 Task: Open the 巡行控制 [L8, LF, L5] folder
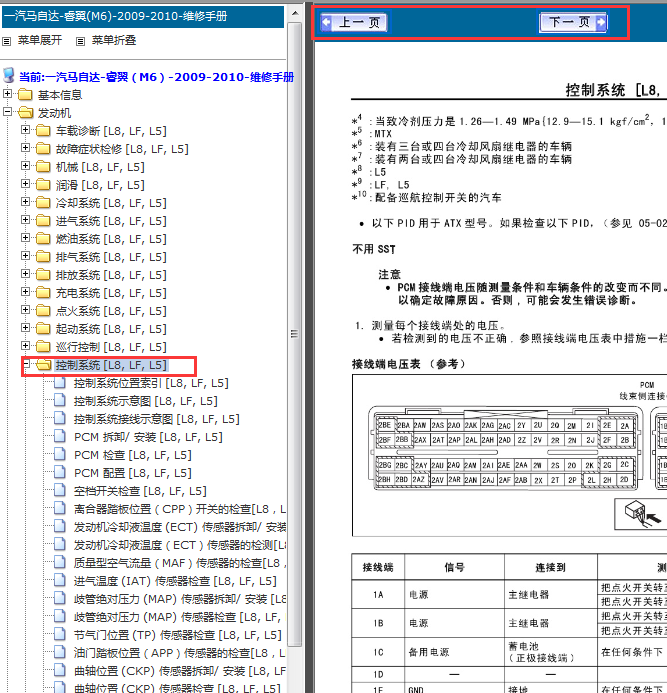pos(111,347)
